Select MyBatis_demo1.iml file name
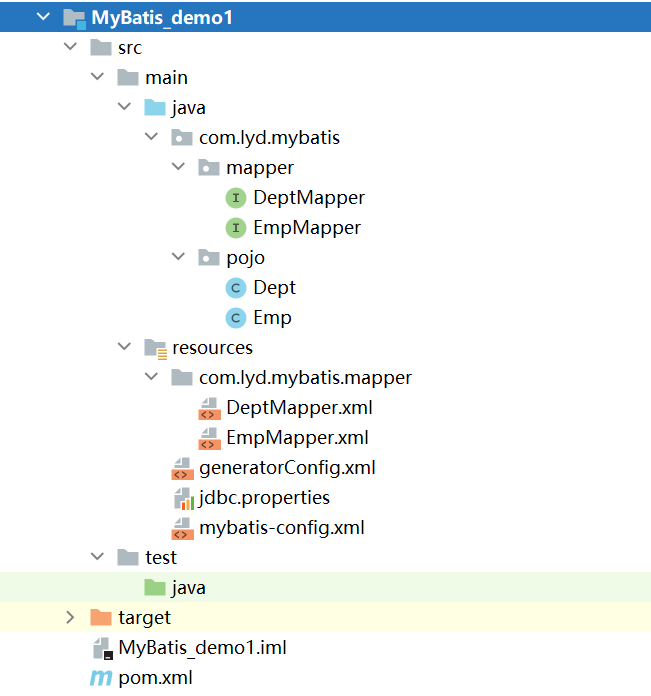Viewport: 651px width, 696px height. coord(202,648)
